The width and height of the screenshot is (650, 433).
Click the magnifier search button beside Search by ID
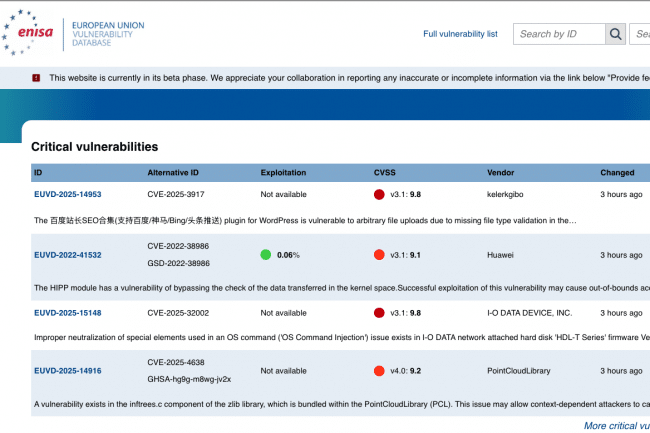616,34
